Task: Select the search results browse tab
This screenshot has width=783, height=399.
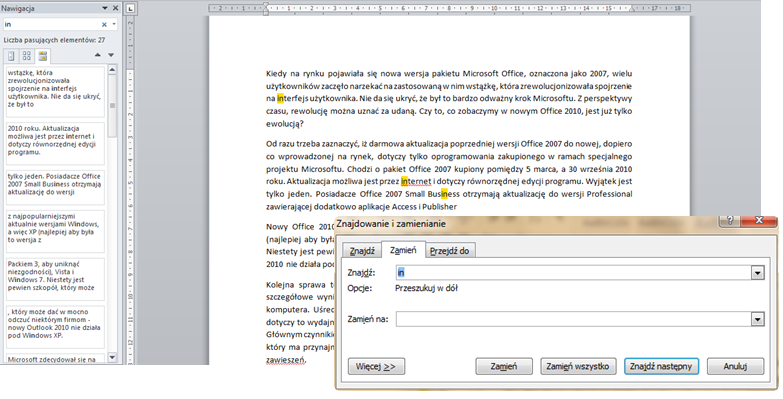Action: coord(43,56)
